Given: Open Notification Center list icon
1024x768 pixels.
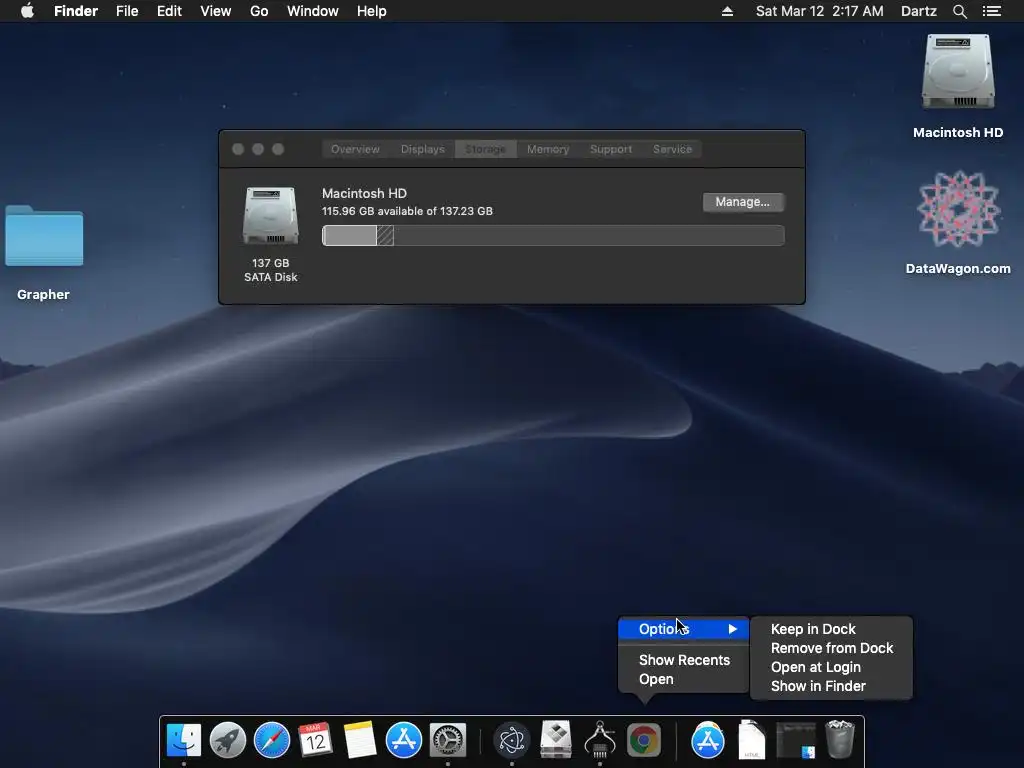Looking at the screenshot, I should (x=992, y=11).
